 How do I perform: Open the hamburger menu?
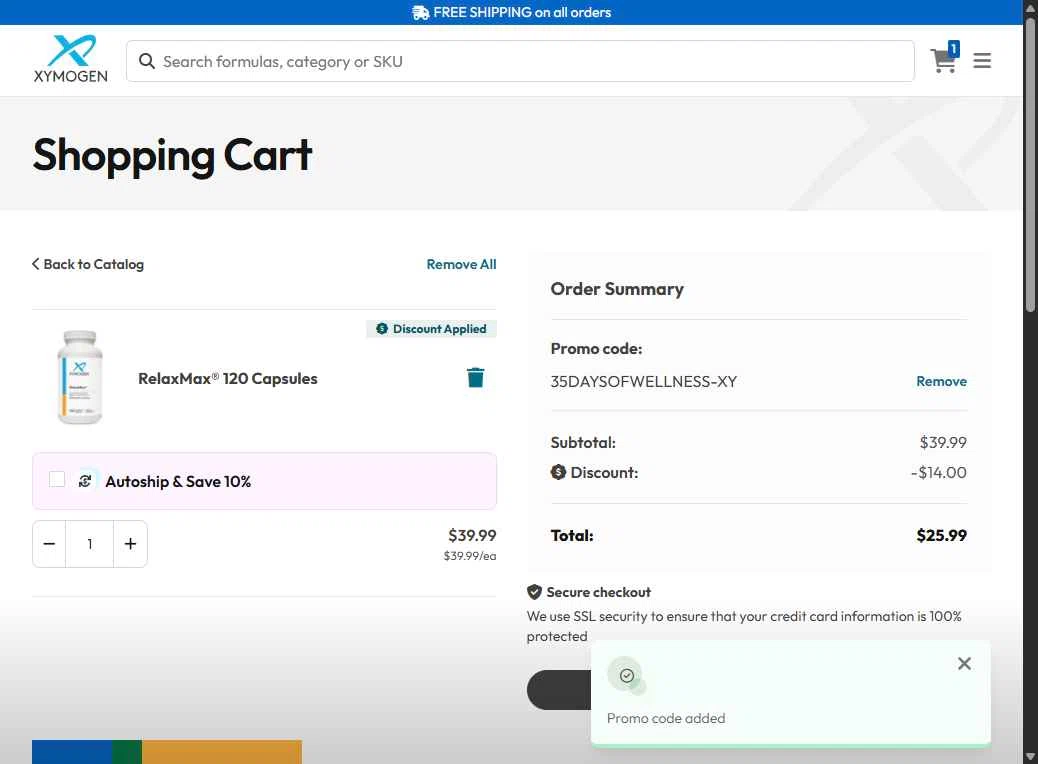pyautogui.click(x=982, y=61)
